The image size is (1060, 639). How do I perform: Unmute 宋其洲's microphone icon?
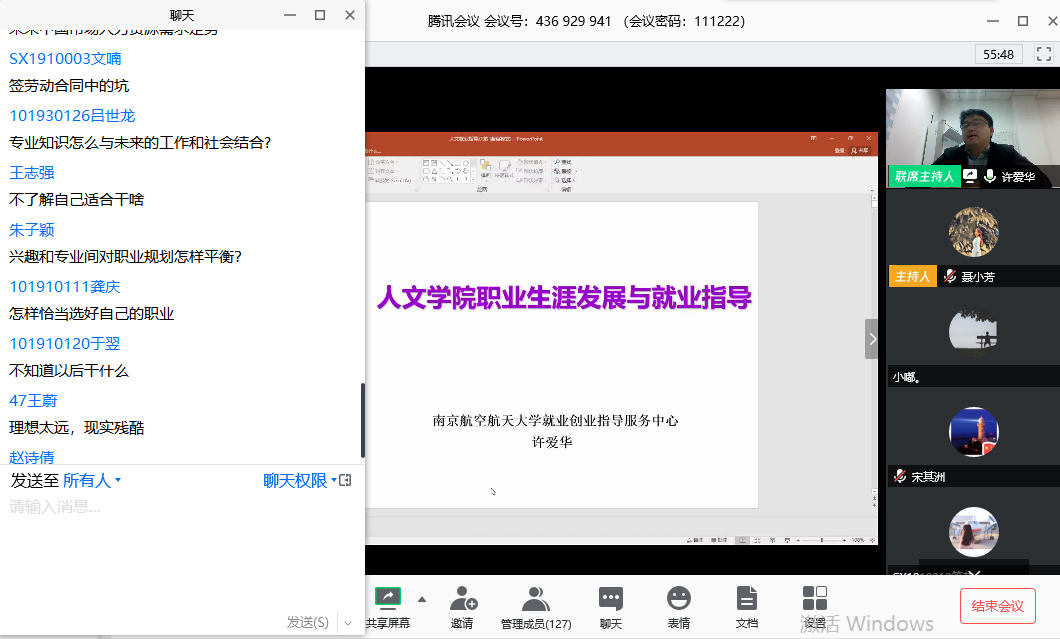click(900, 477)
